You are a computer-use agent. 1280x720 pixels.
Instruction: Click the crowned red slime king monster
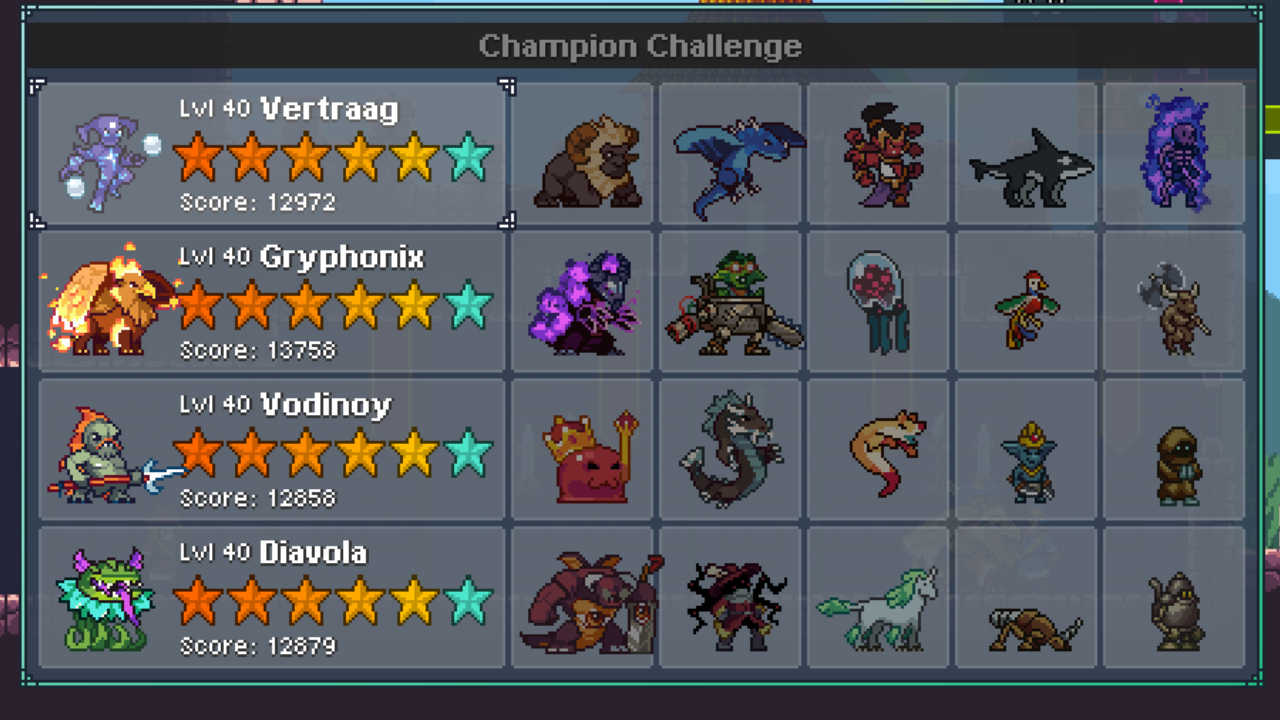click(582, 450)
